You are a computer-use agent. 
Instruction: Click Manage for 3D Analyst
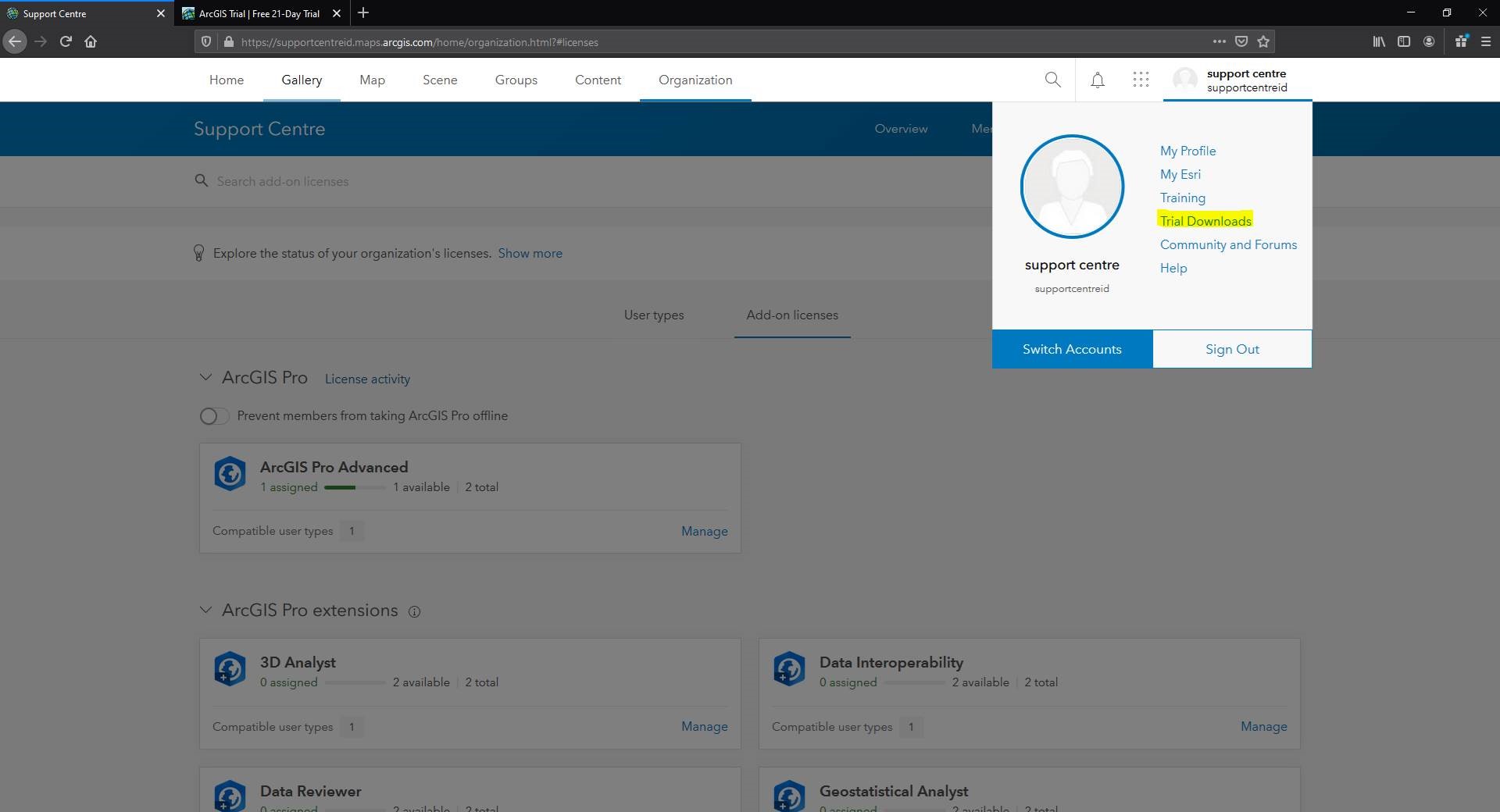tap(704, 726)
